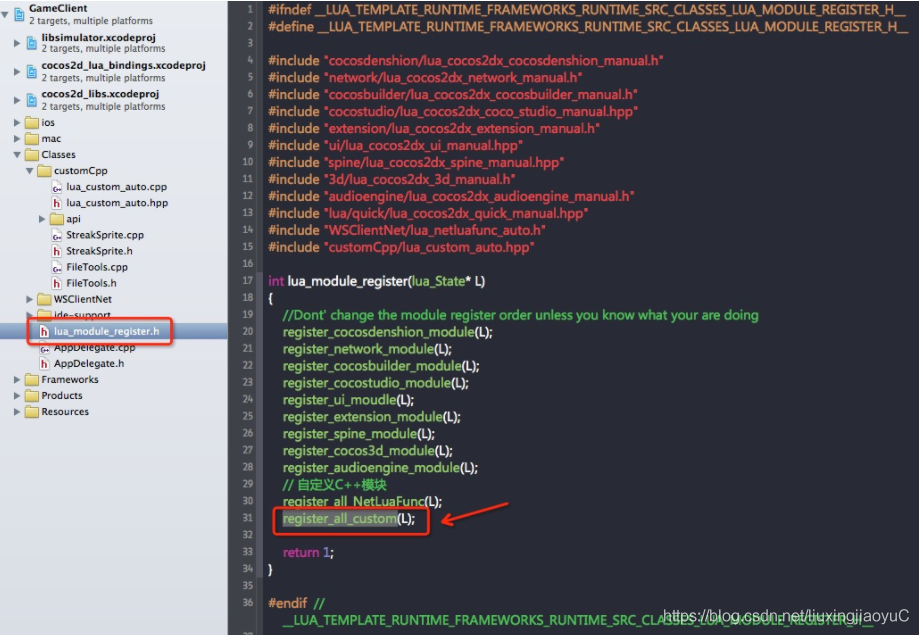Screen dimensions: 919x635
Task: Click the WSClientNet/lua_netluafunc_auto.h include line
Action: pyautogui.click(x=407, y=230)
